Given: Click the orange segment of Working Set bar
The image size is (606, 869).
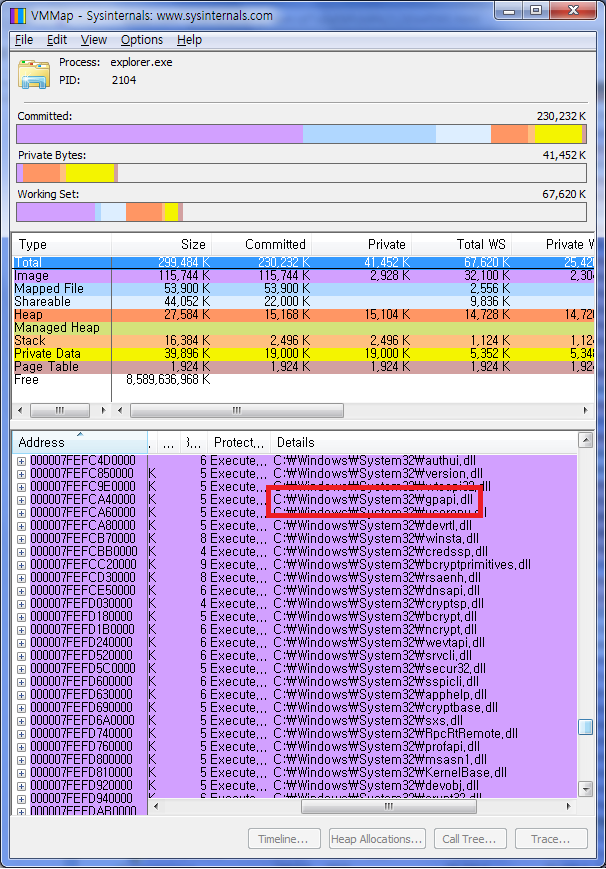Looking at the screenshot, I should pos(144,212).
